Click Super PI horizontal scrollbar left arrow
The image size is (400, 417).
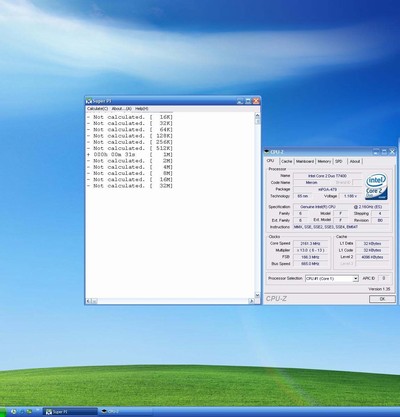(89, 301)
